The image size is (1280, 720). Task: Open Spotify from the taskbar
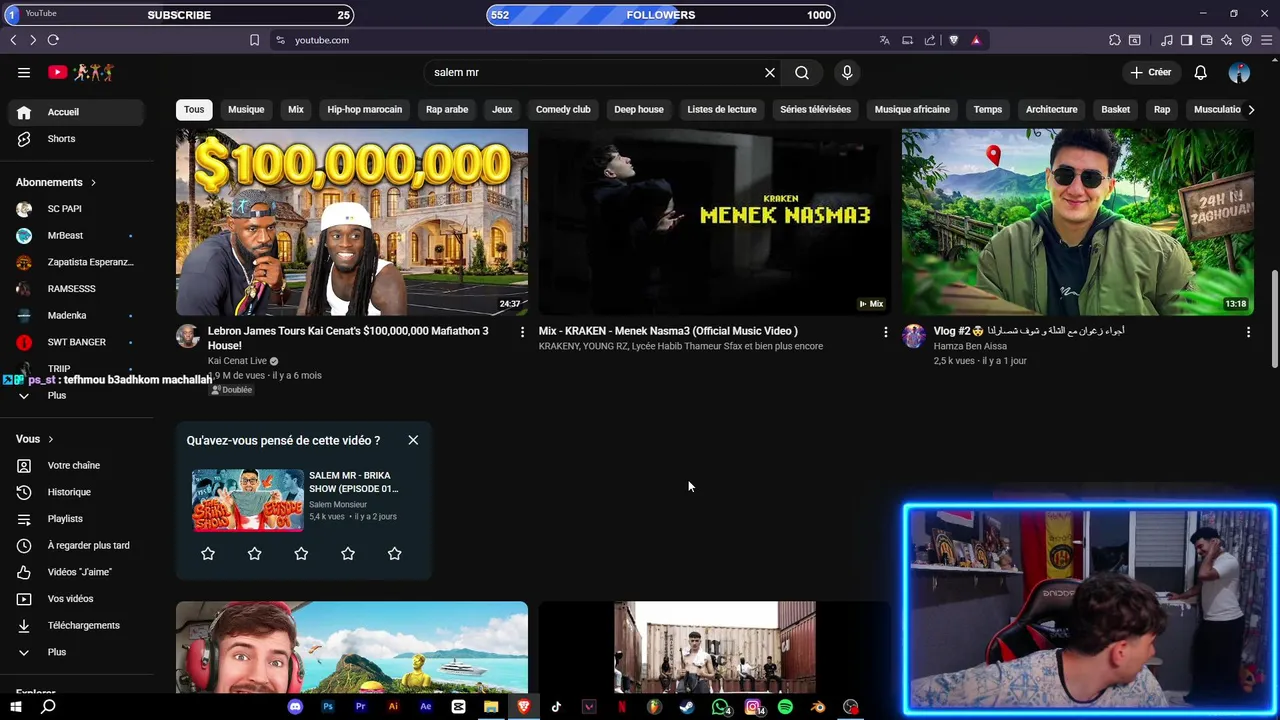(x=785, y=707)
